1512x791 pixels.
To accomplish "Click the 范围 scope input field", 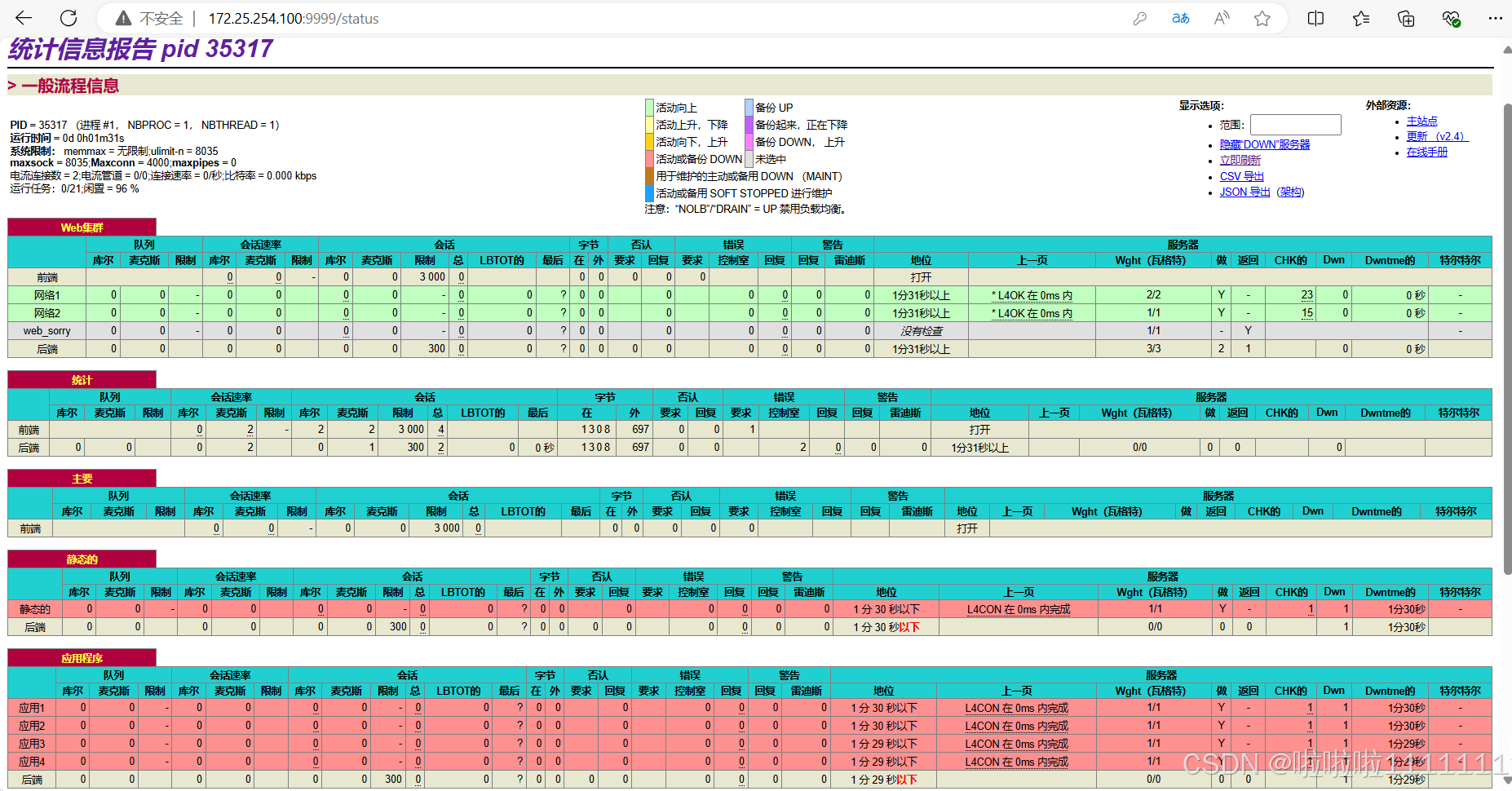I will 1295,125.
